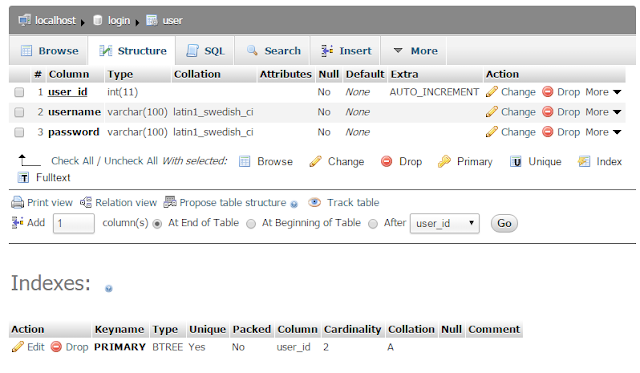Click red Drop icon for username row
Image resolution: width=640 pixels, height=373 pixels.
pyautogui.click(x=547, y=112)
